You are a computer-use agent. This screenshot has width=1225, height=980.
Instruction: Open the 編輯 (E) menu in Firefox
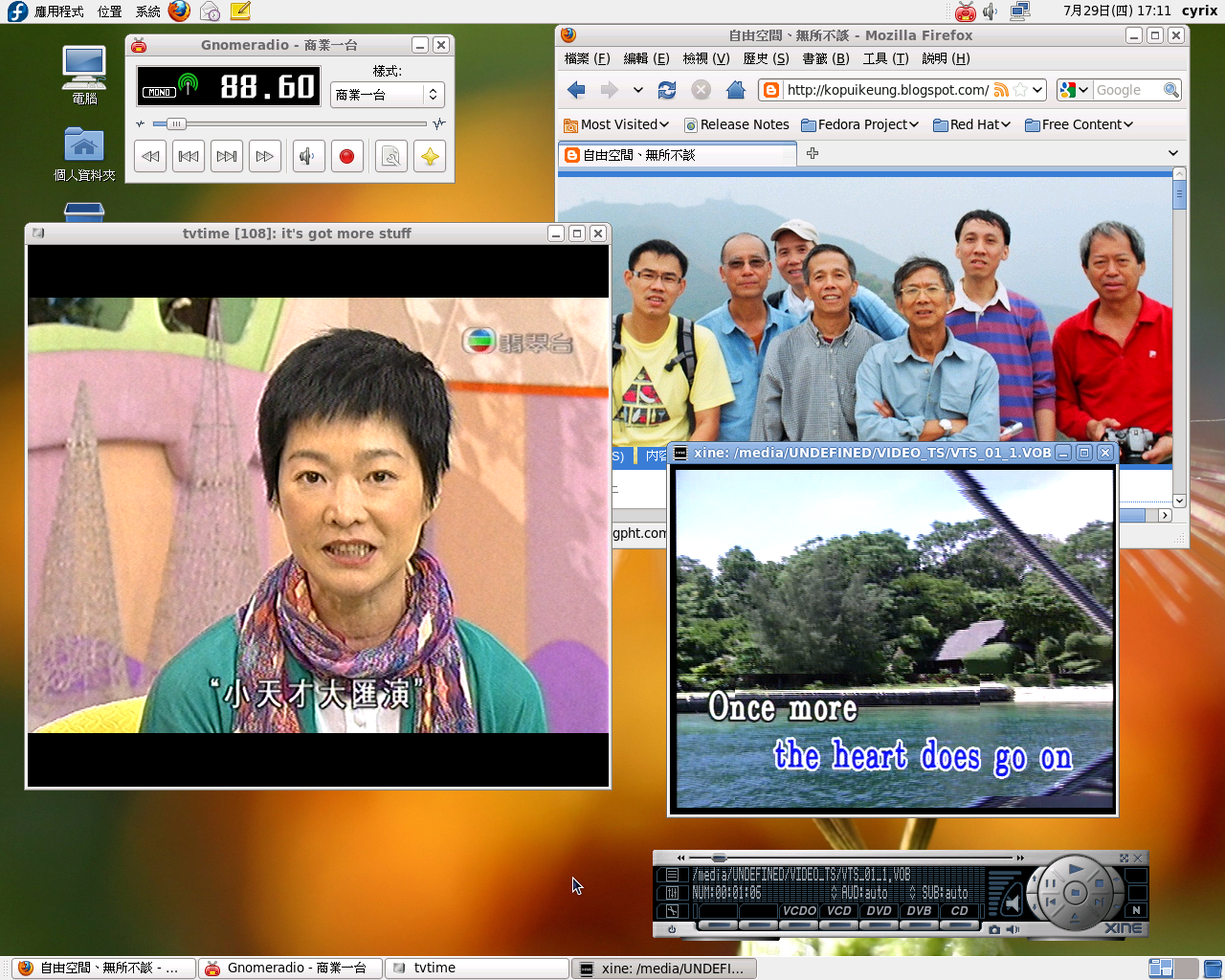pos(646,58)
